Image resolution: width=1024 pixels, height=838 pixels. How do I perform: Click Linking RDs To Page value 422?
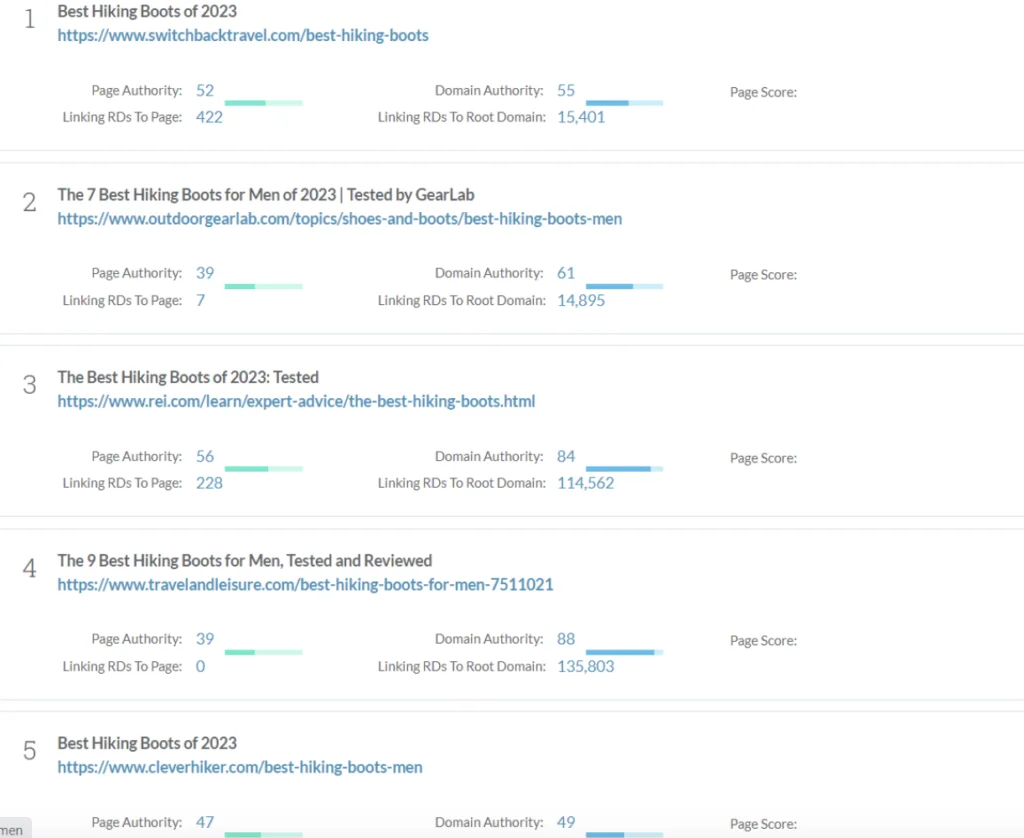(x=209, y=117)
